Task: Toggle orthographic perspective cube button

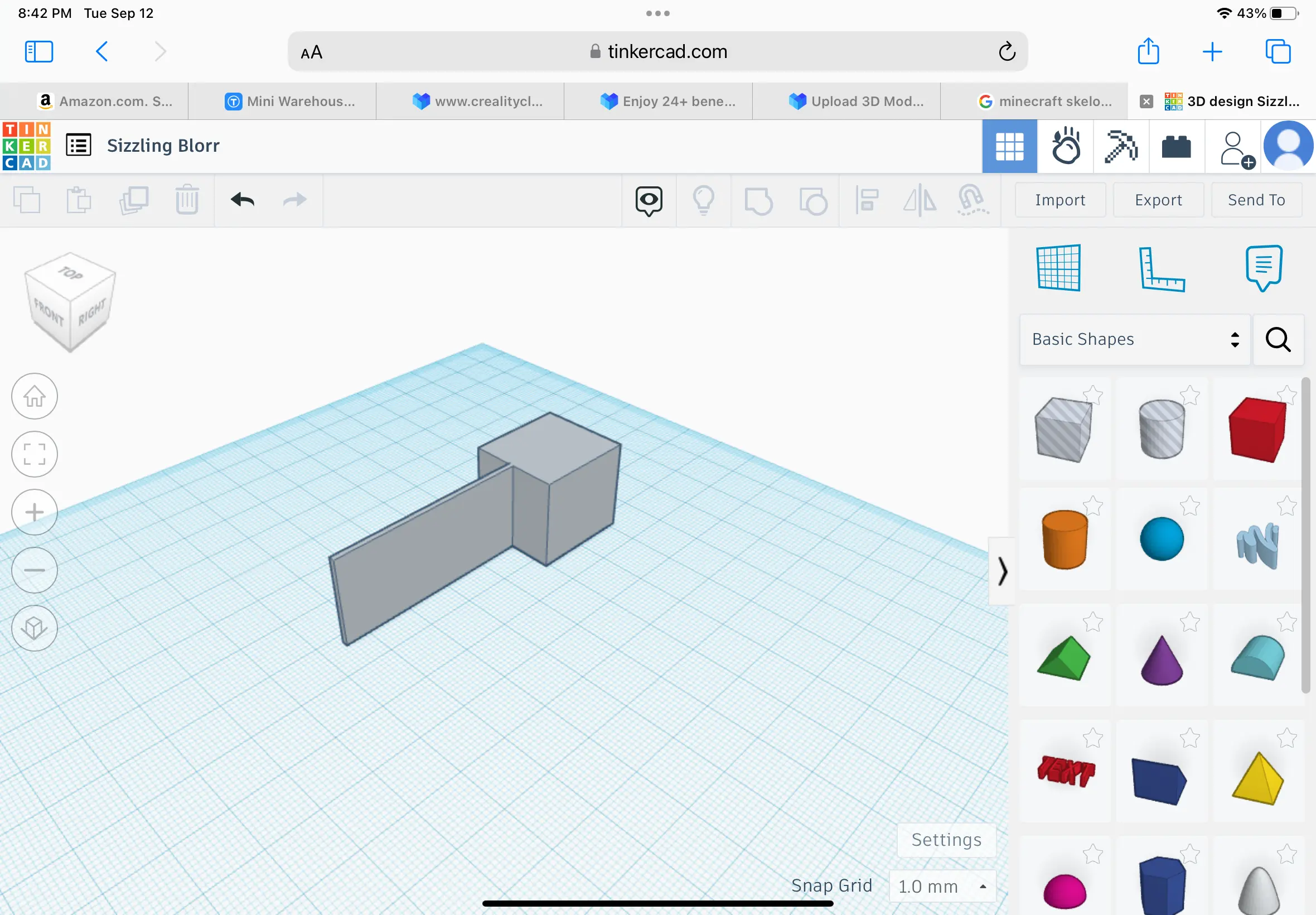Action: click(35, 628)
